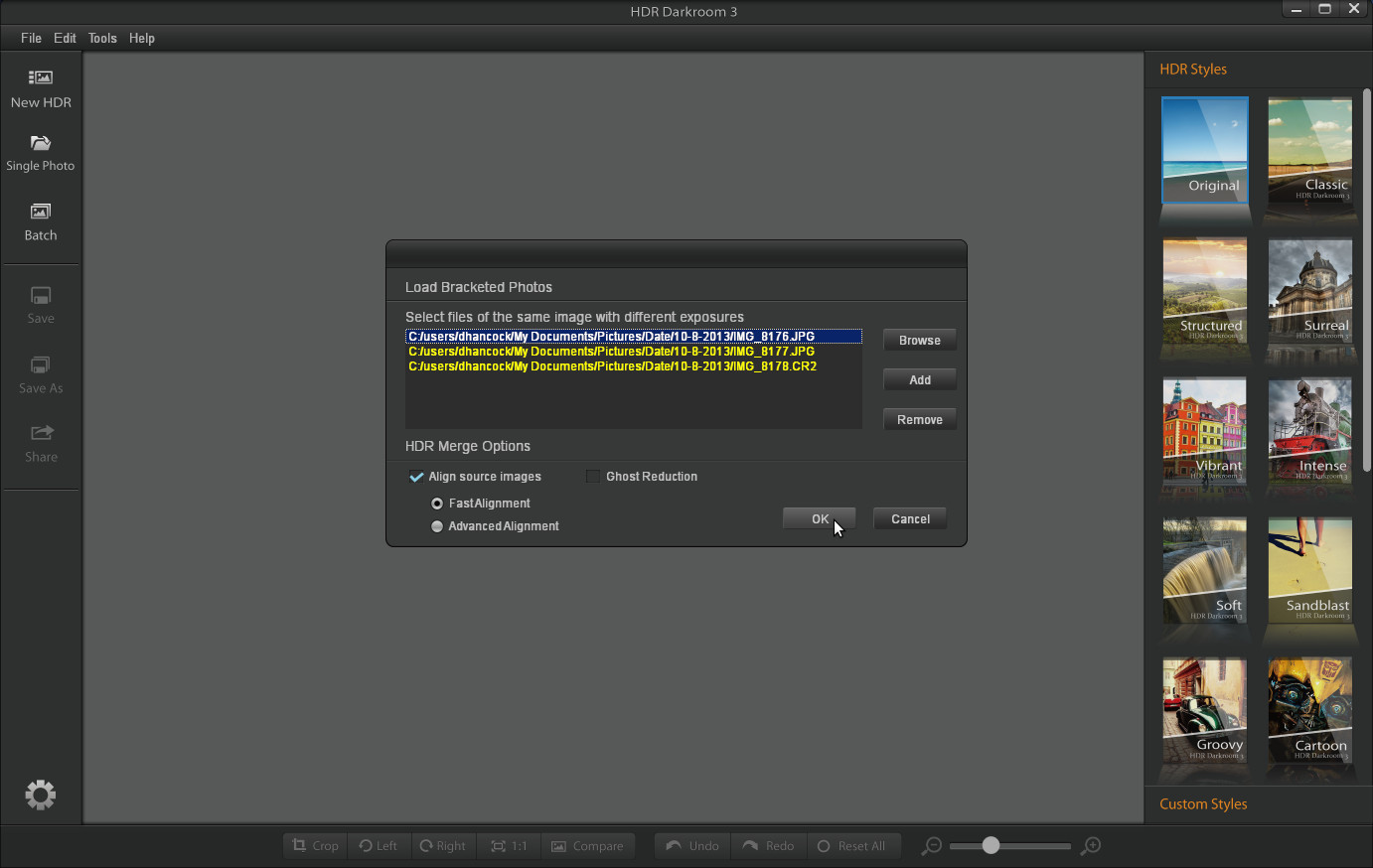Open Batch processing

tap(41, 221)
